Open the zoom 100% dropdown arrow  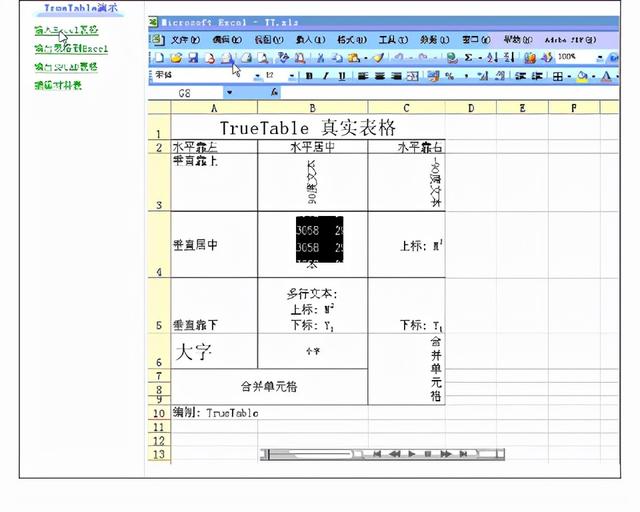(599, 58)
